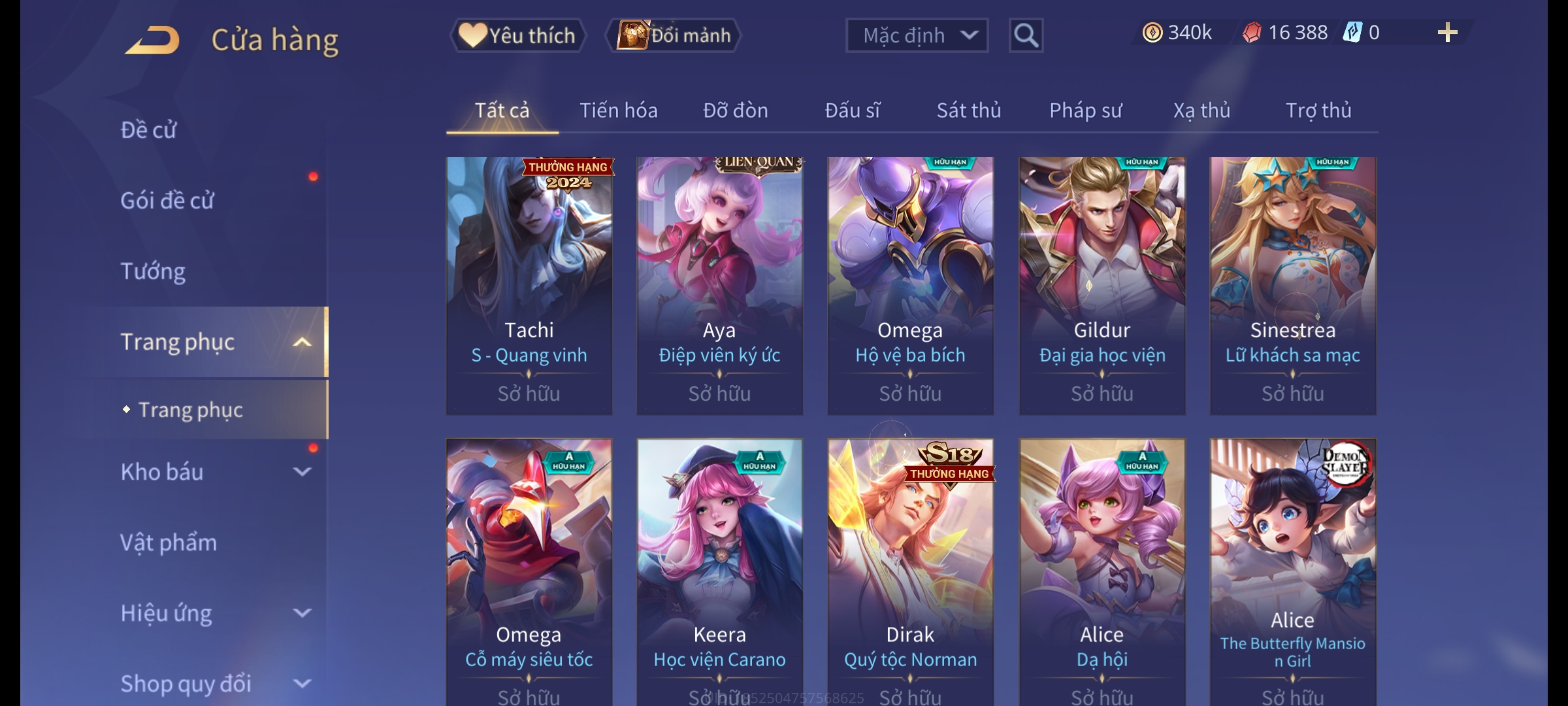Expand the Kho báu sidebar section

[x=302, y=472]
